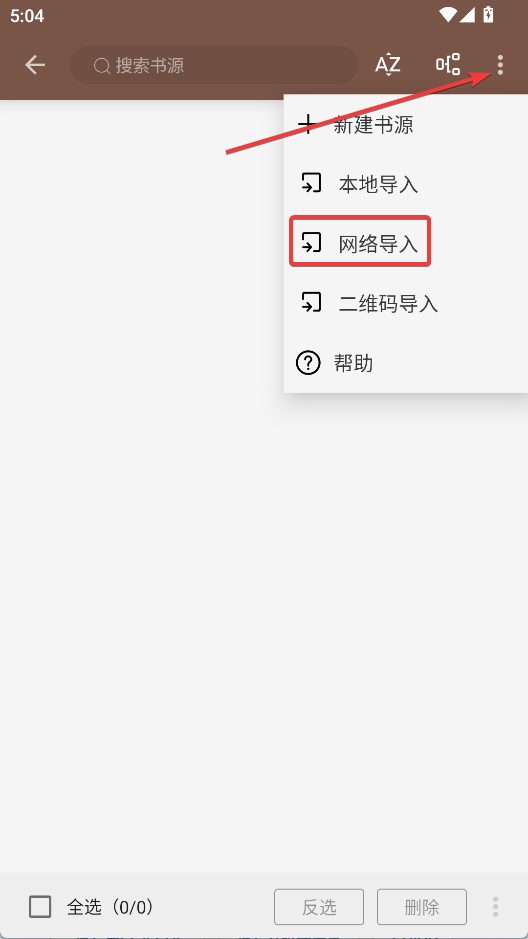This screenshot has height=939, width=528.
Task: Check the 全选 checkbox
Action: pyautogui.click(x=40, y=907)
